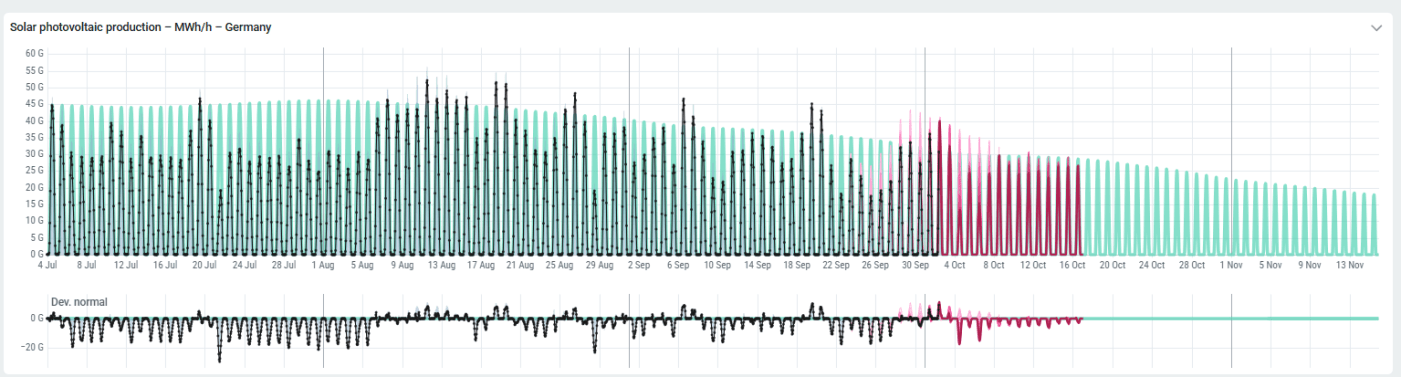Click the '1 Nov' date label
Viewport: 1401px width, 377px height.
[x=1230, y=266]
